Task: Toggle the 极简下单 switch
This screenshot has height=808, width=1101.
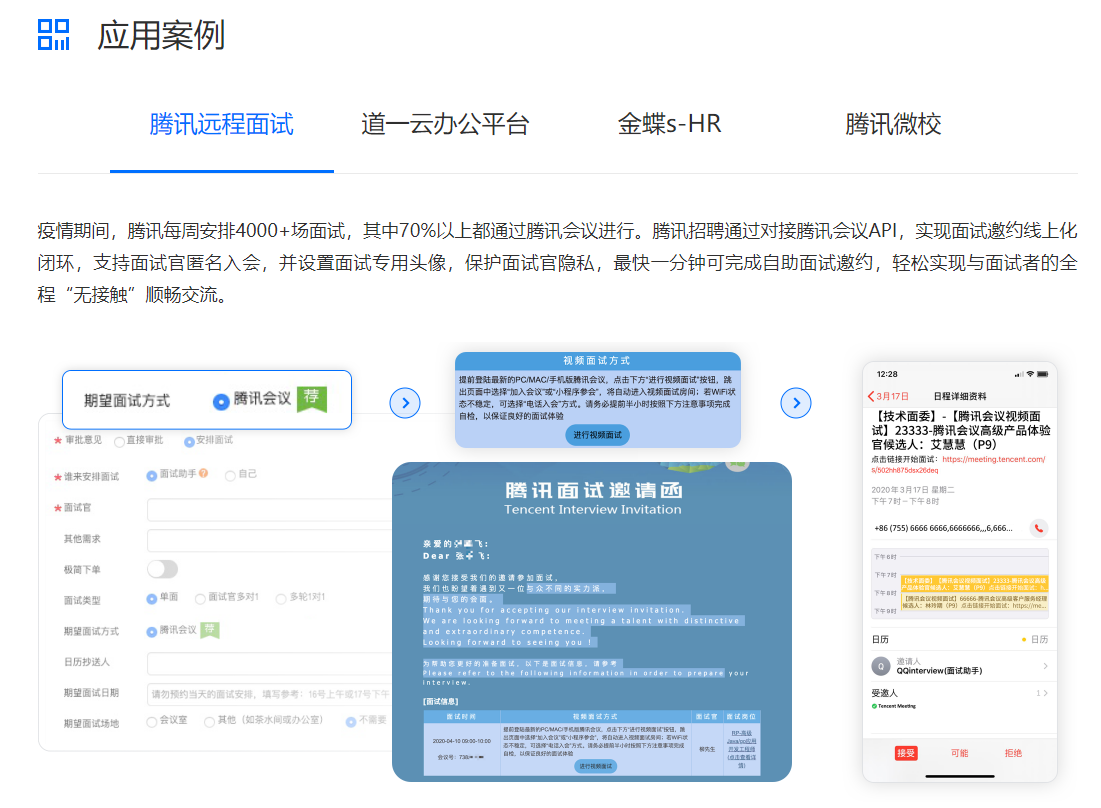Action: (162, 569)
